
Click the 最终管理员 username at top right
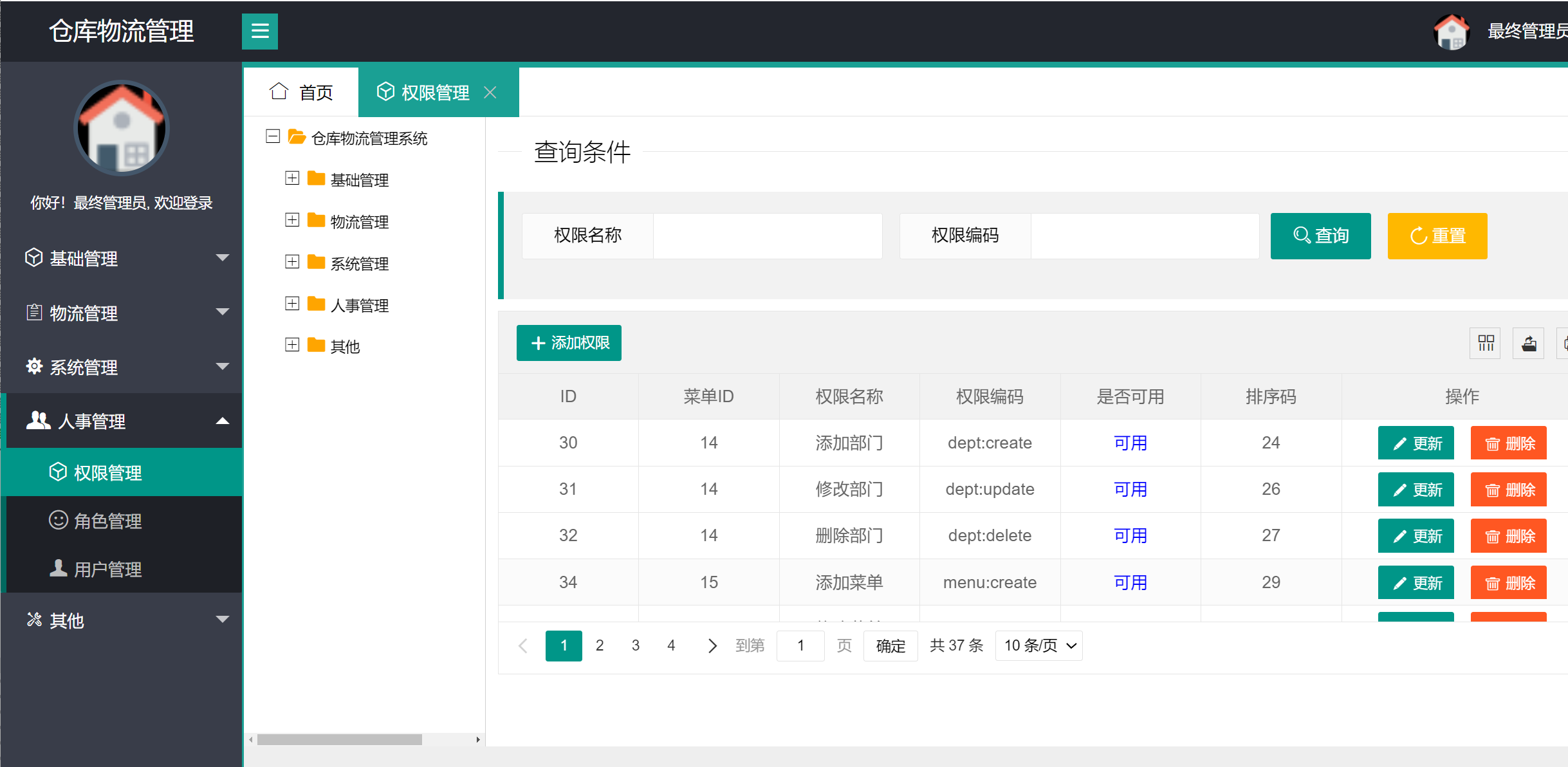pyautogui.click(x=1527, y=31)
